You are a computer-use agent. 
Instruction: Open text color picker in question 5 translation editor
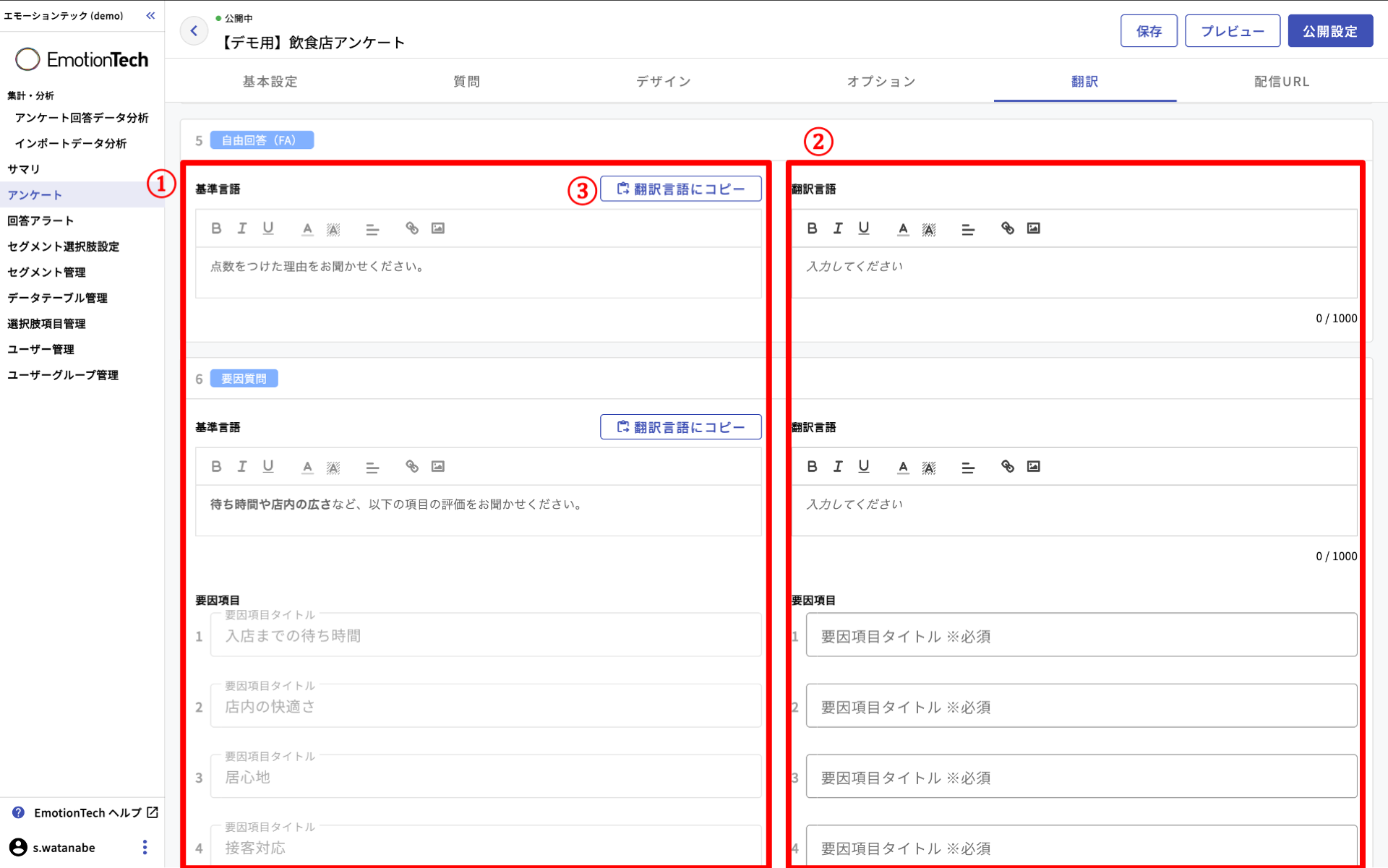[903, 229]
